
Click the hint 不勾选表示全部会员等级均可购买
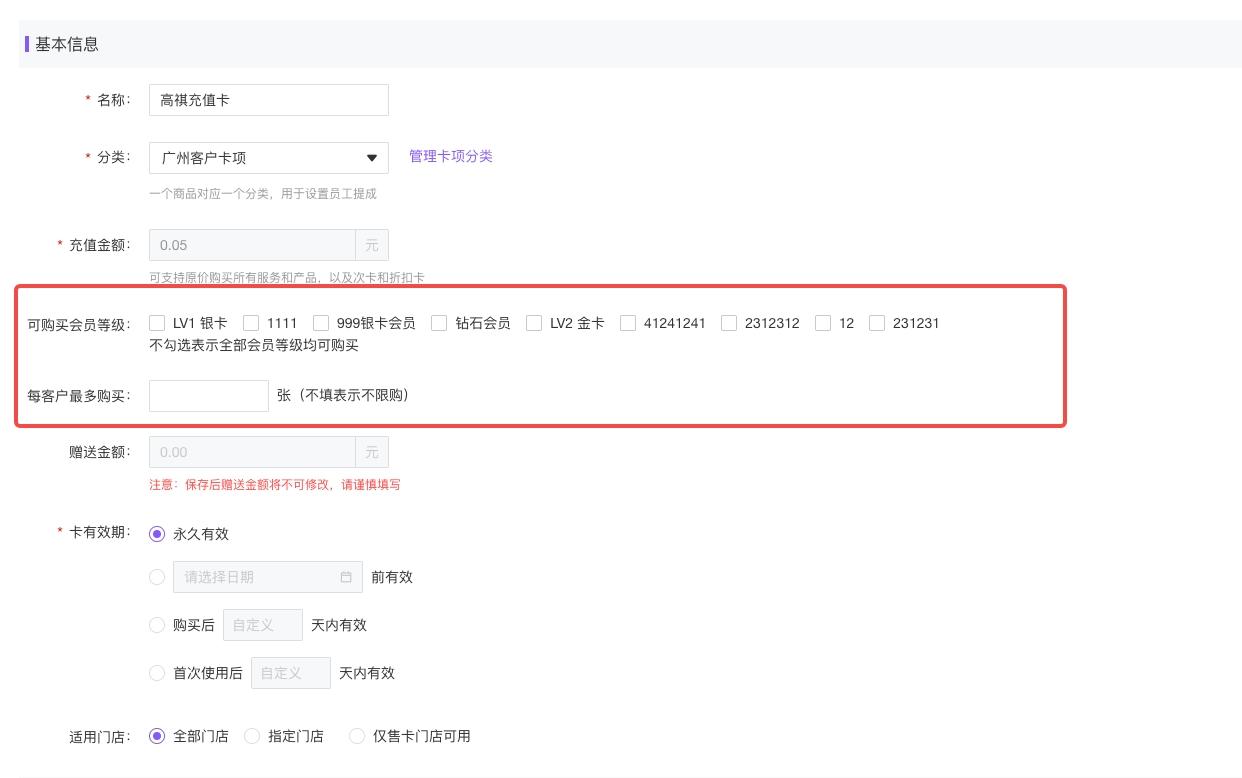pyautogui.click(x=254, y=345)
